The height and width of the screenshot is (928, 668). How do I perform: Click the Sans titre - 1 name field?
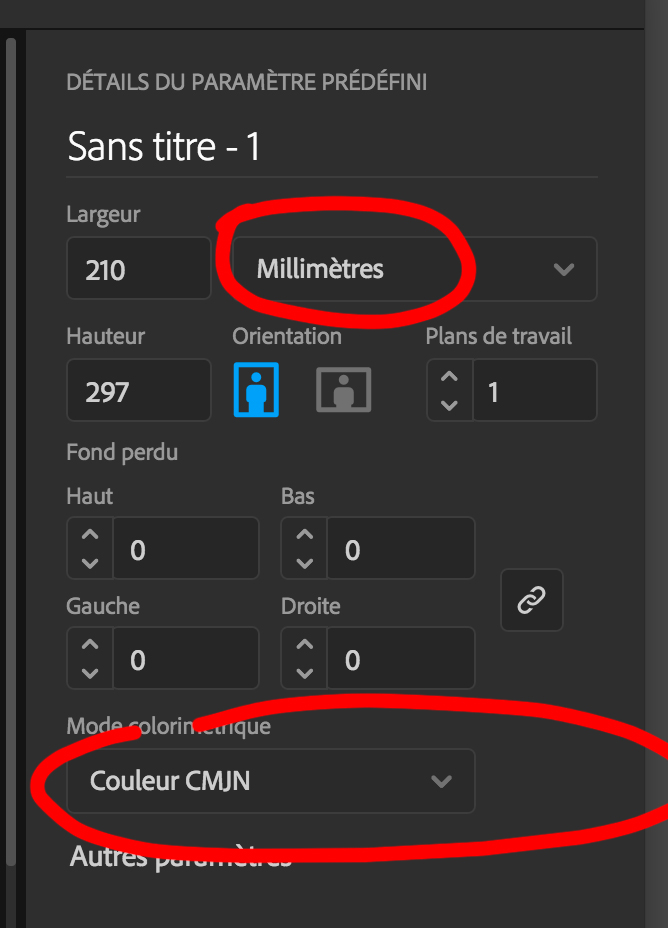pyautogui.click(x=330, y=147)
